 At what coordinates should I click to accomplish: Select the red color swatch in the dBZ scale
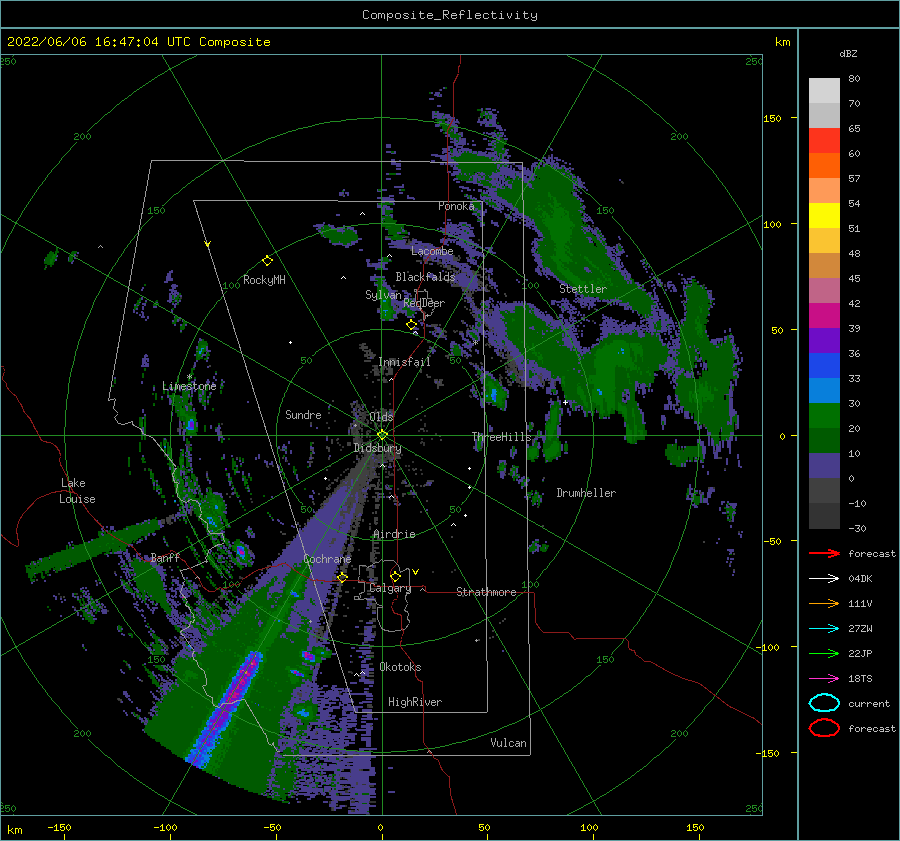click(x=824, y=140)
